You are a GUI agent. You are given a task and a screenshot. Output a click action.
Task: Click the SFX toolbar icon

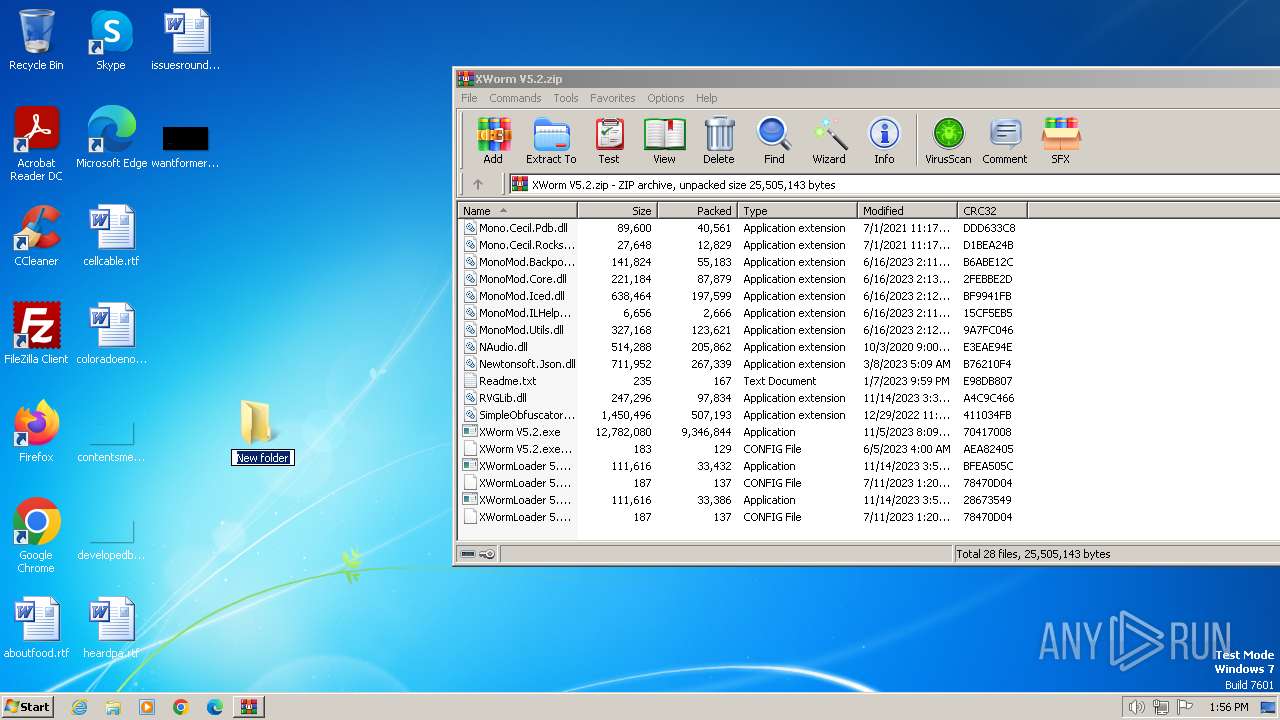tap(1061, 140)
